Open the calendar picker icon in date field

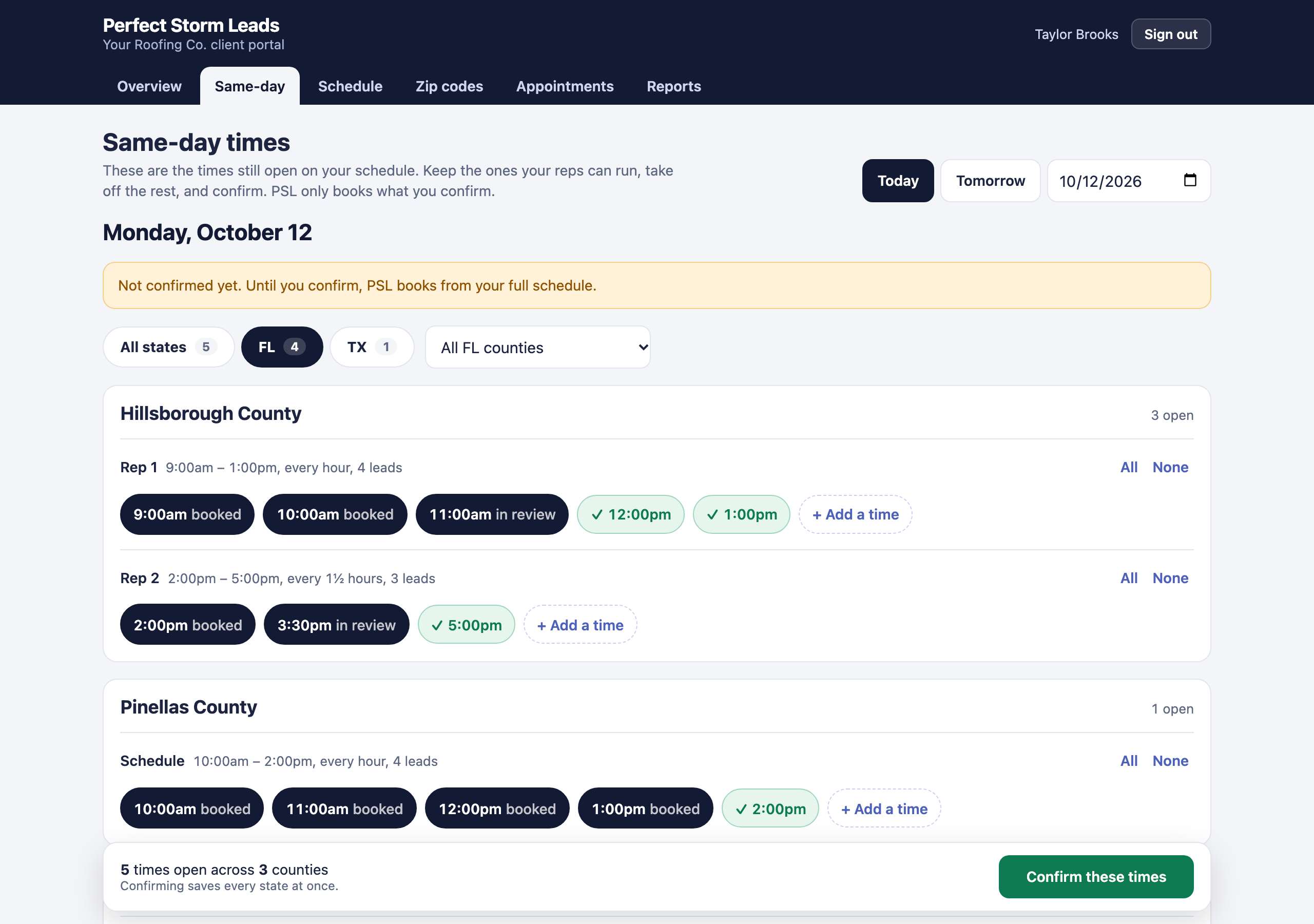pyautogui.click(x=1190, y=180)
